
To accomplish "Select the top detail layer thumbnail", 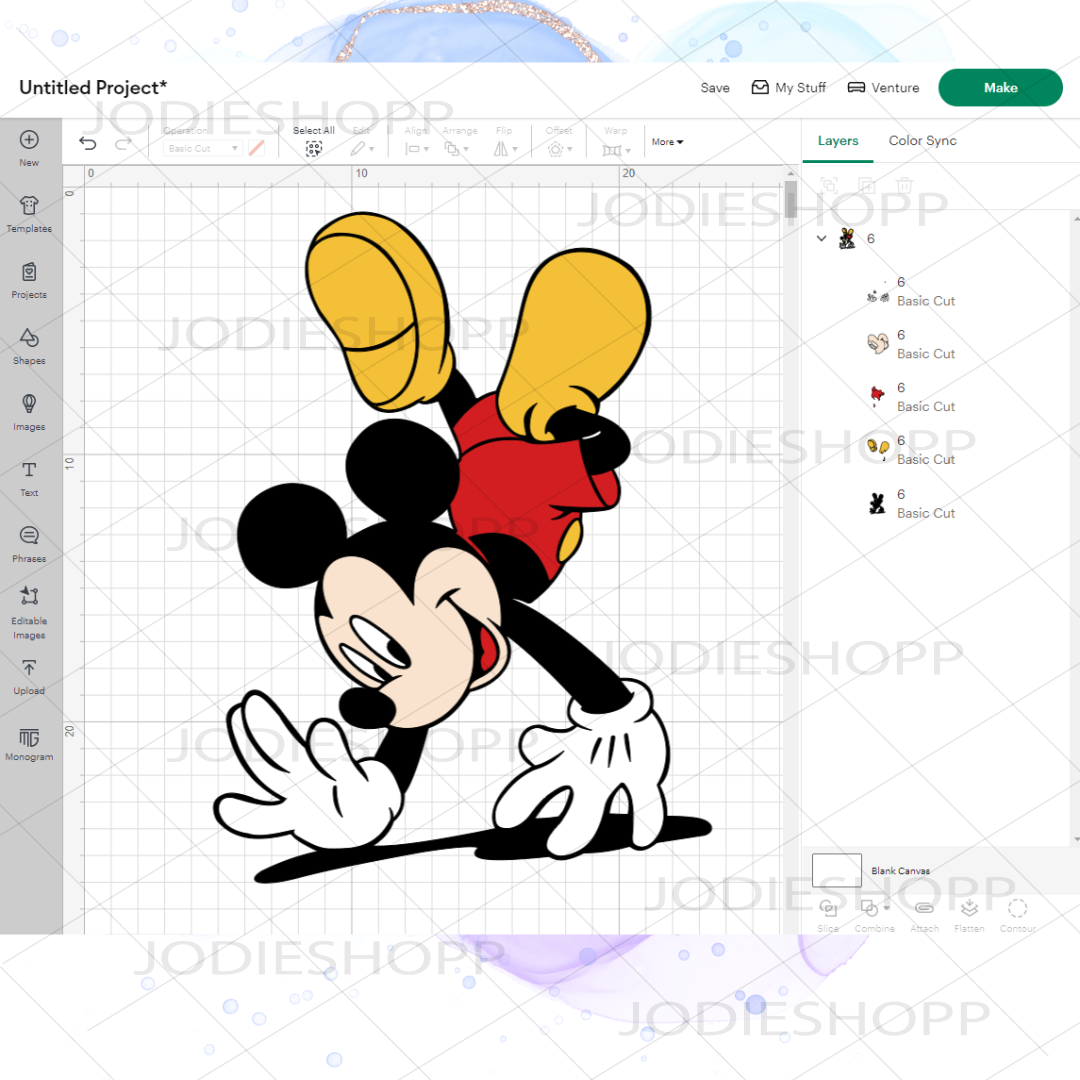I will (877, 293).
